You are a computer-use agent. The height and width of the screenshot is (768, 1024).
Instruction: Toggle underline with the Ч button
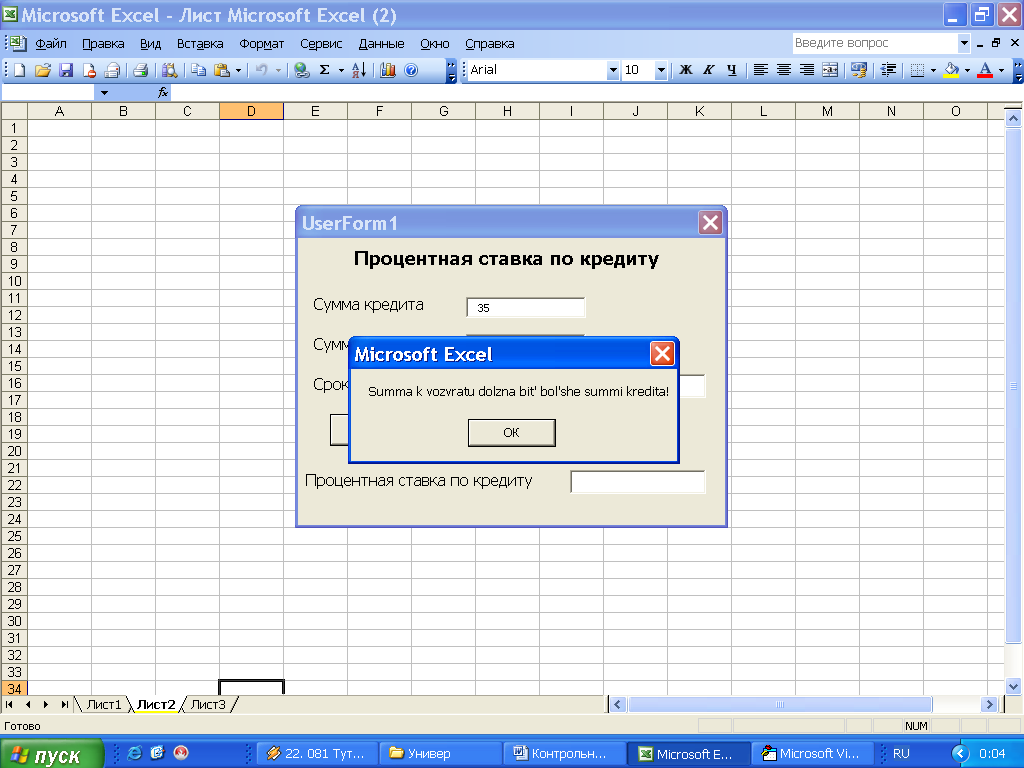731,70
